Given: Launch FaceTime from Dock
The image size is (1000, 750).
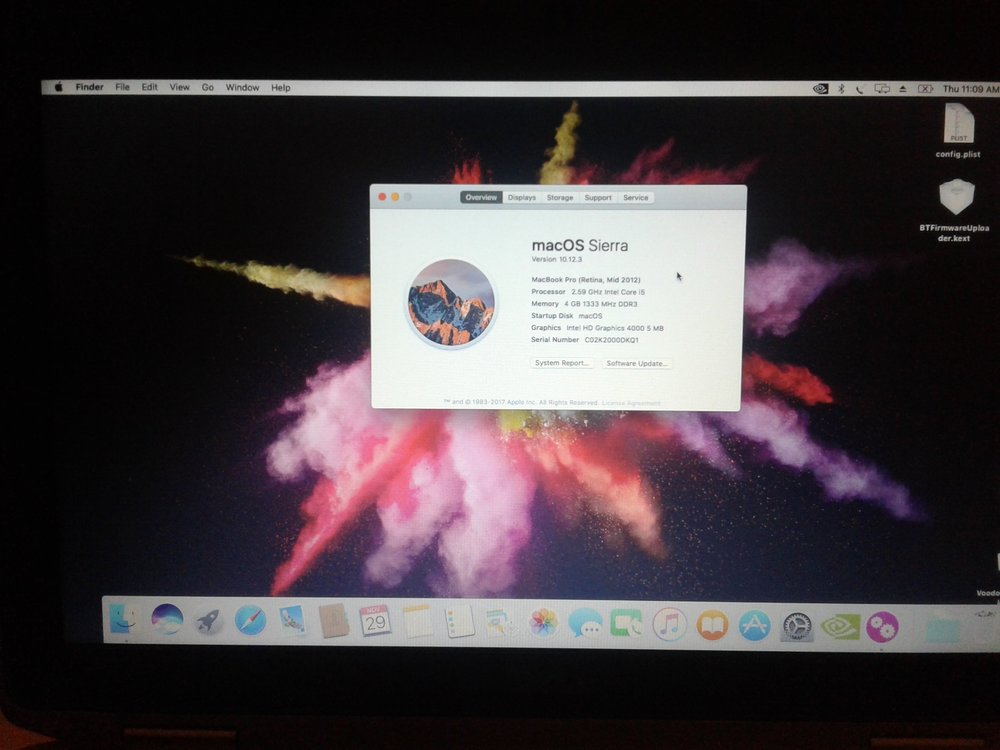Looking at the screenshot, I should click(x=626, y=624).
